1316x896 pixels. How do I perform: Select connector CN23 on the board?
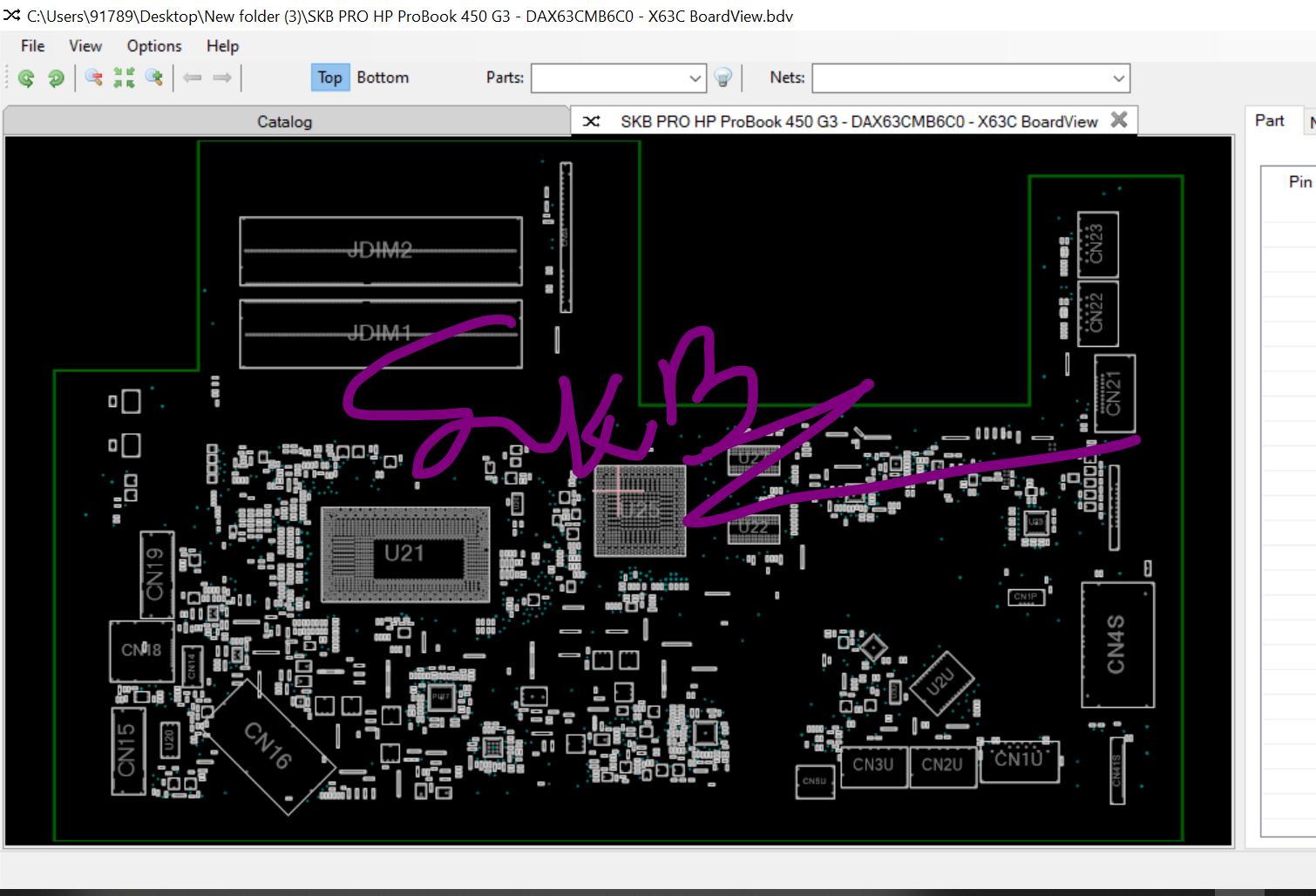1098,244
